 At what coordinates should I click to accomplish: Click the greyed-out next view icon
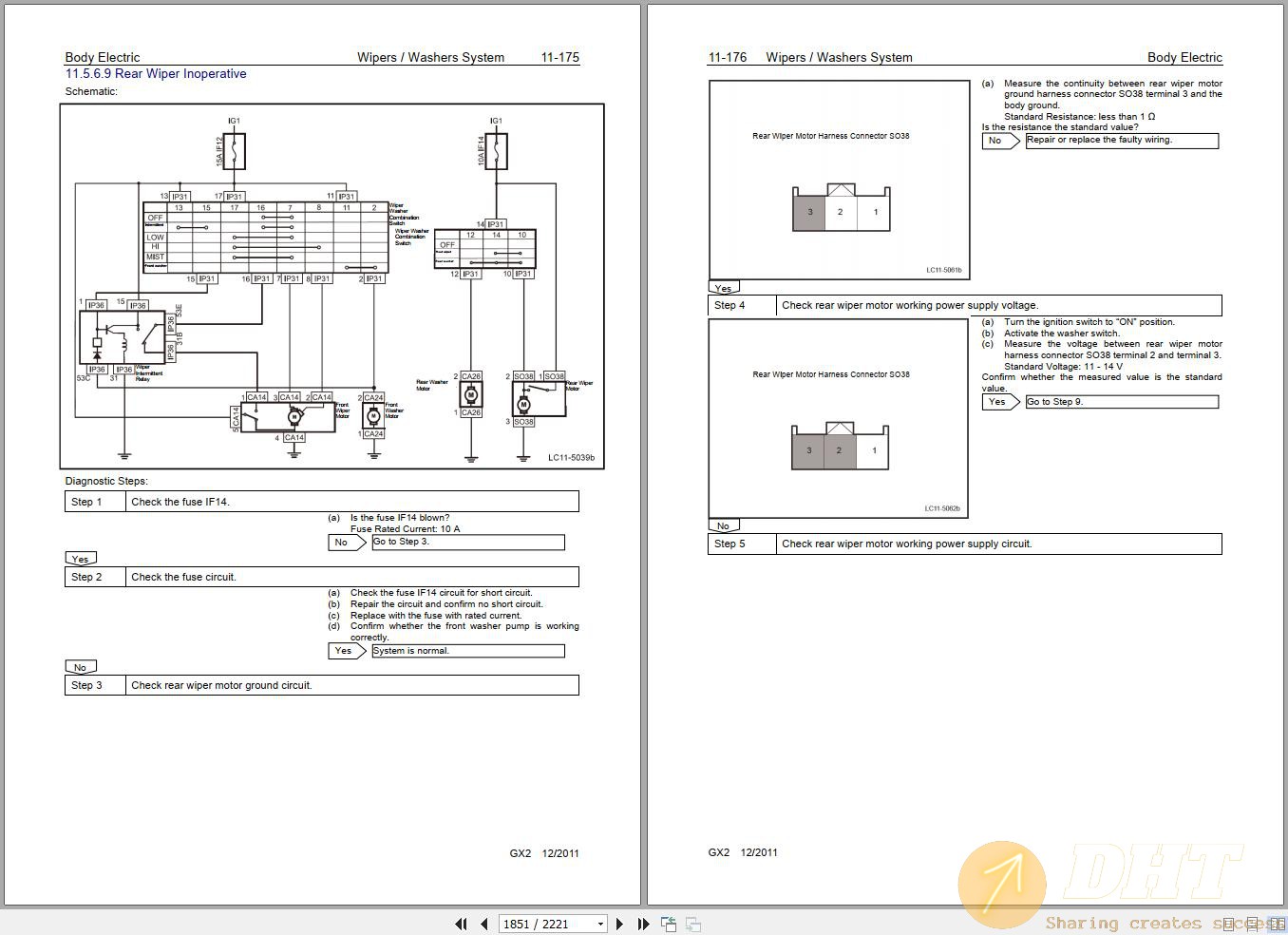(x=693, y=924)
